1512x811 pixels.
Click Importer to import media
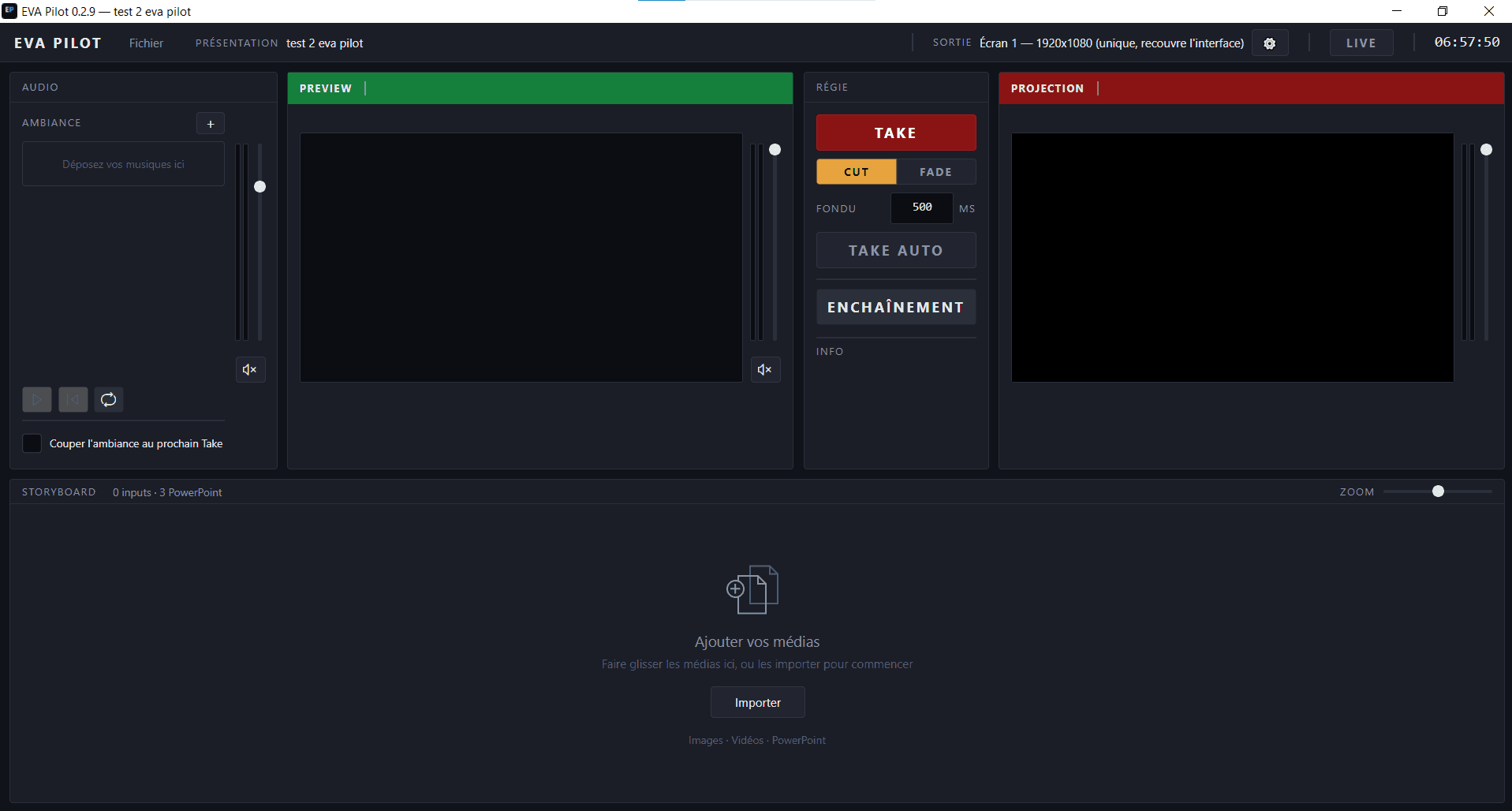(758, 702)
